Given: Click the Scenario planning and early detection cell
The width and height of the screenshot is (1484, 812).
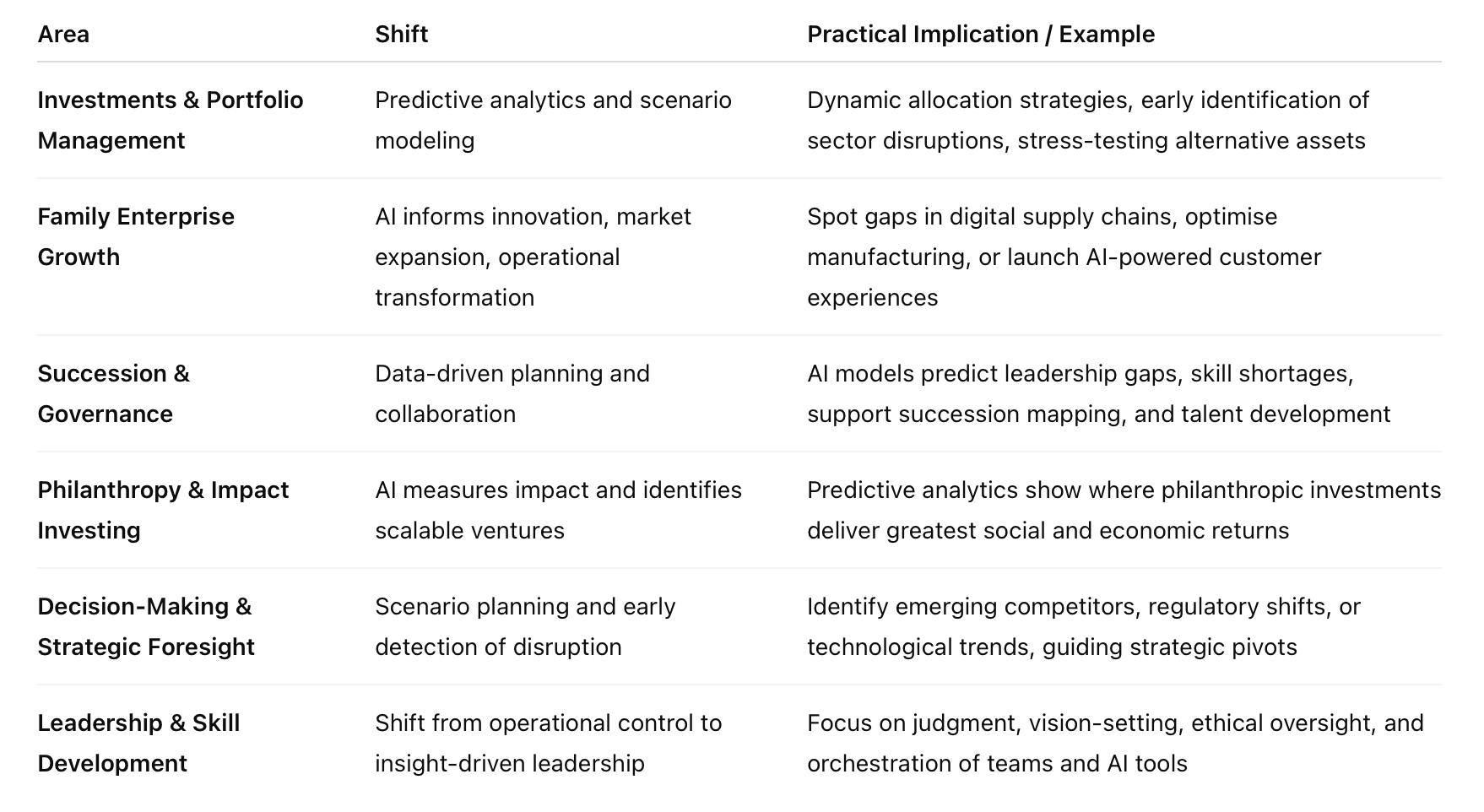Looking at the screenshot, I should coord(524,626).
